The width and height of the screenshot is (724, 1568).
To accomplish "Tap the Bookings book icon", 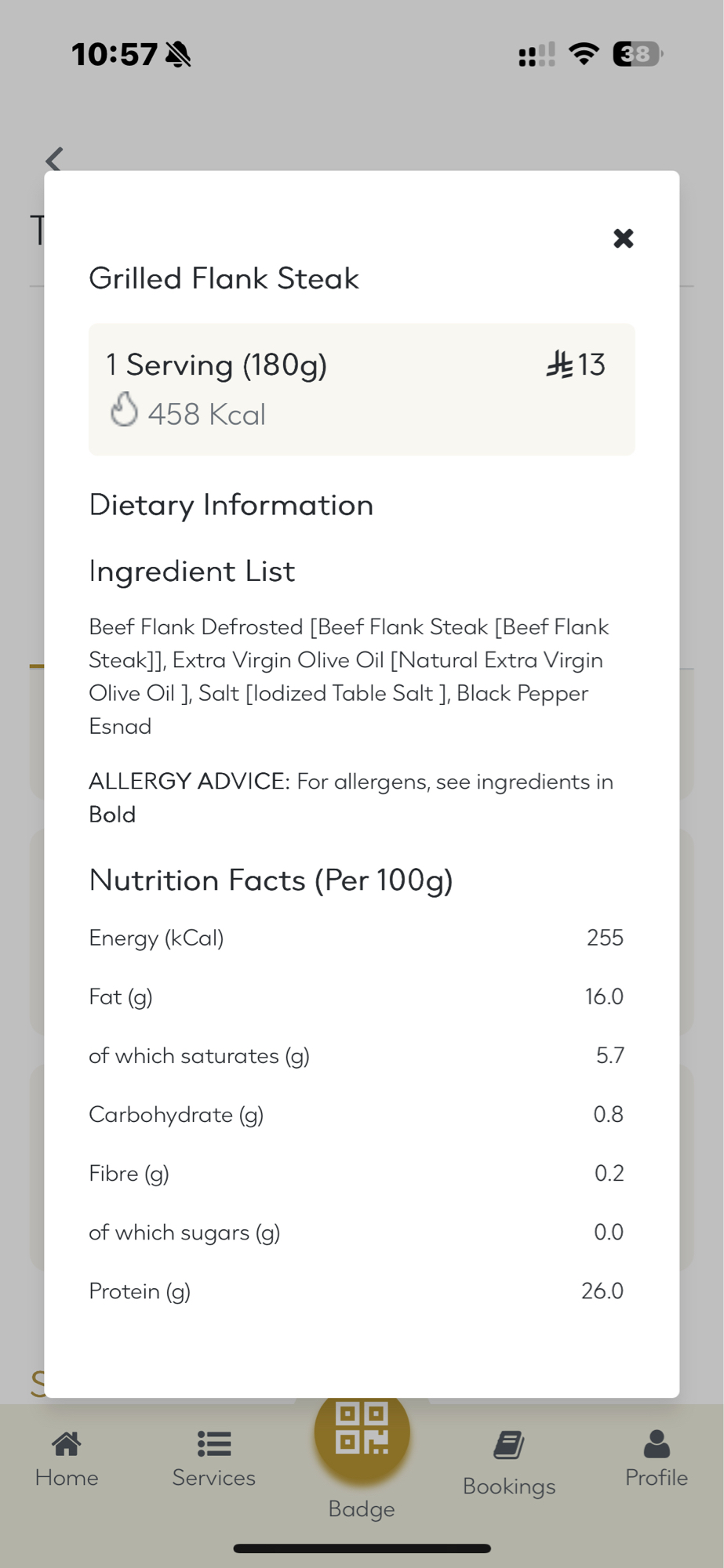I will 509,1444.
